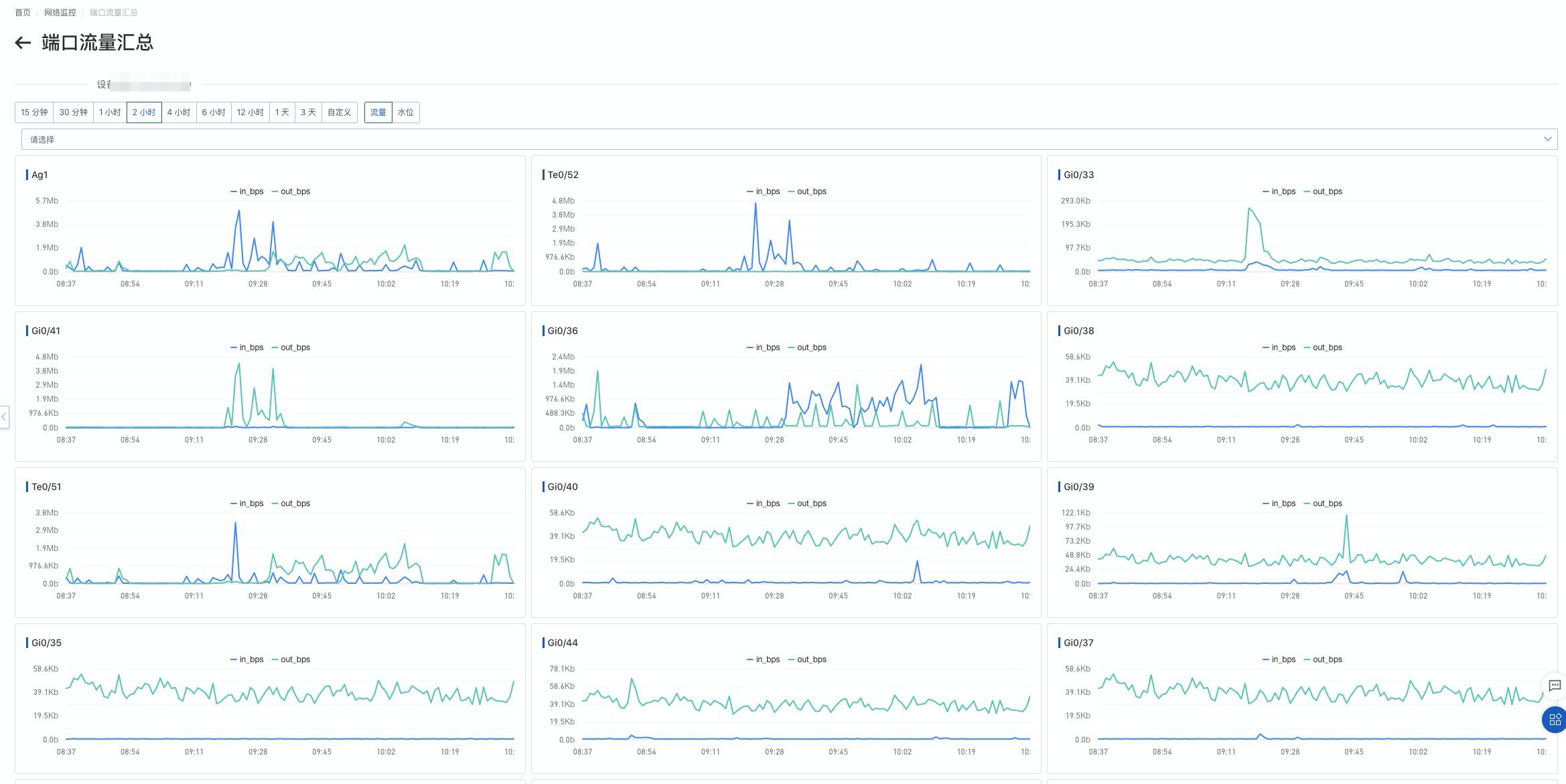Open the blue grid widget floating button

1555,720
